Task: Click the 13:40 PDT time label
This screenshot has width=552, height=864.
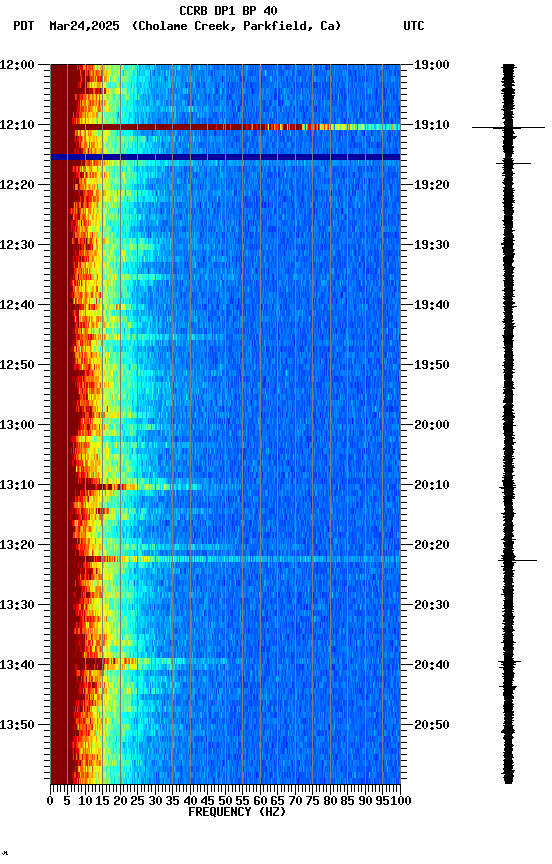Action: click(x=17, y=665)
